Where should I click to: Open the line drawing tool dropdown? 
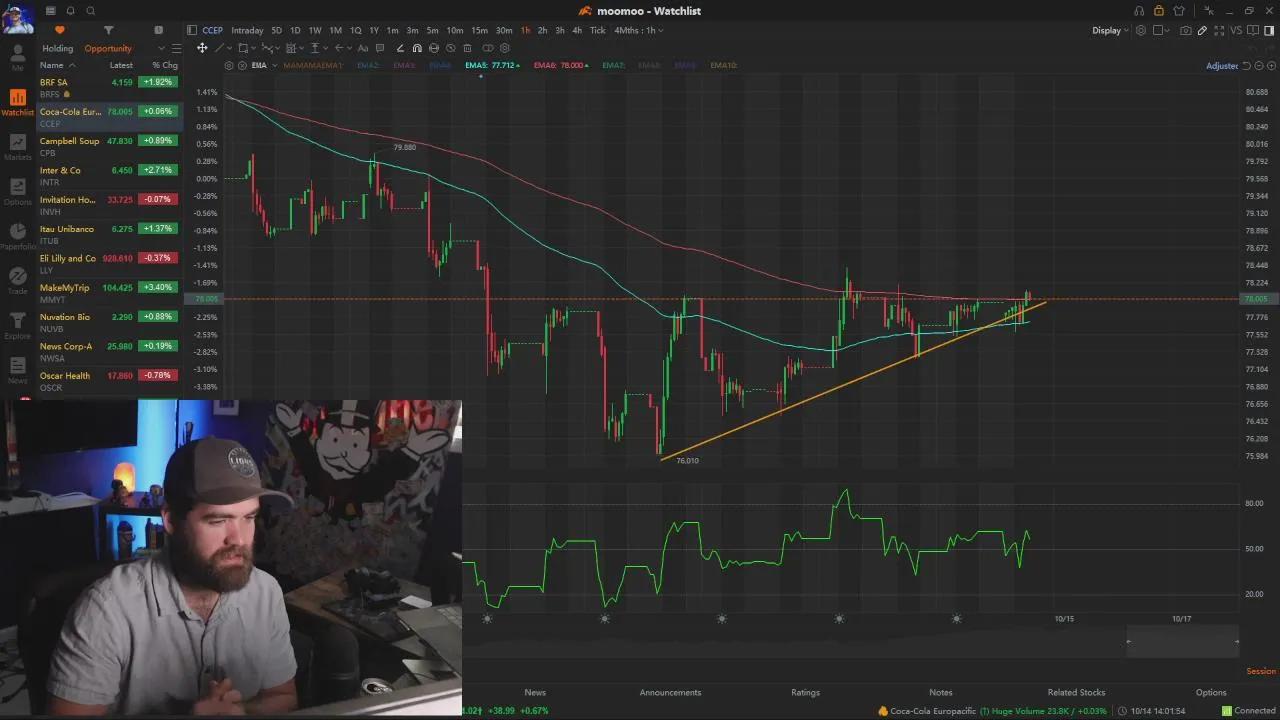(229, 48)
